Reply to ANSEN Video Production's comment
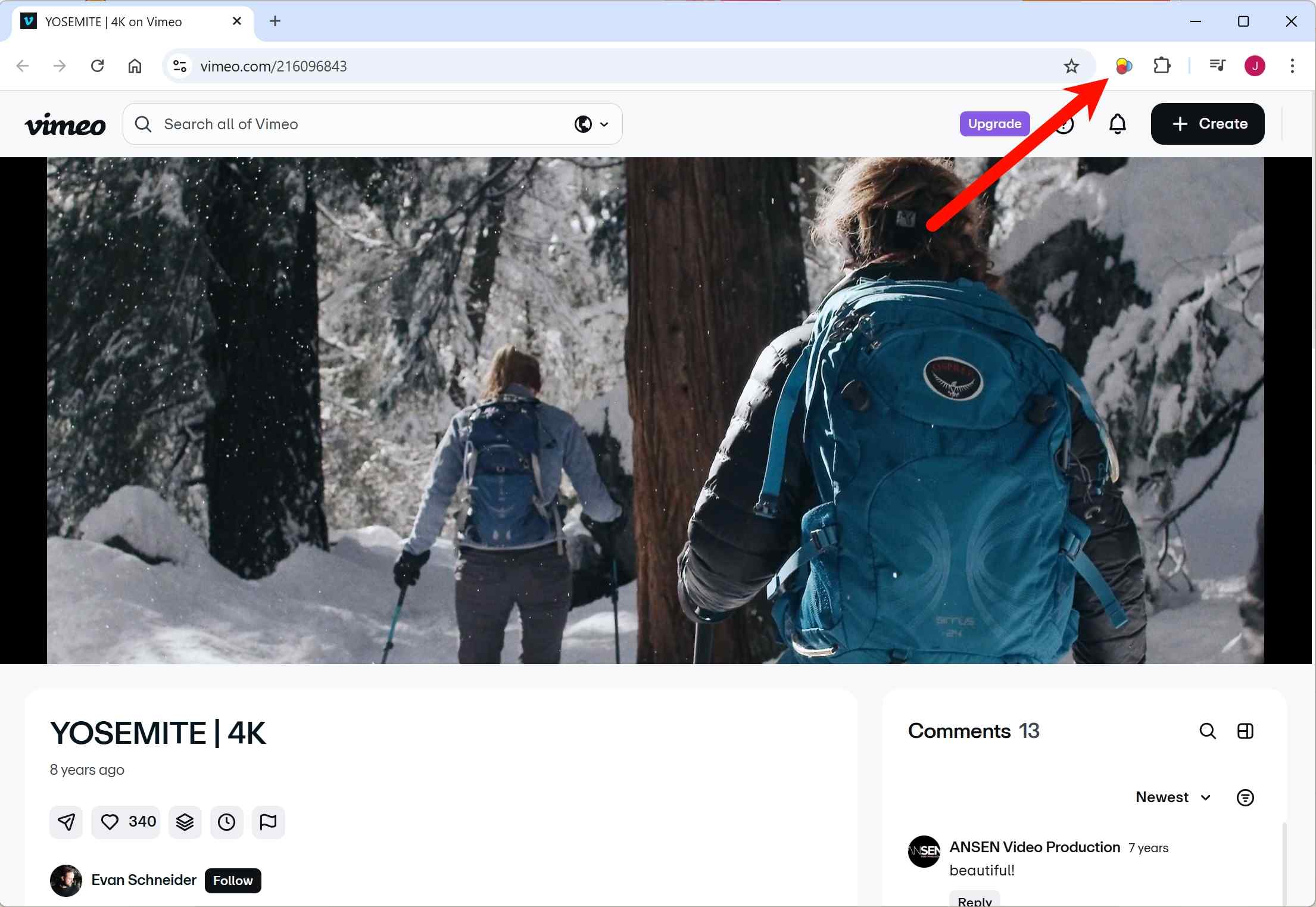The width and height of the screenshot is (1316, 907). [x=974, y=900]
